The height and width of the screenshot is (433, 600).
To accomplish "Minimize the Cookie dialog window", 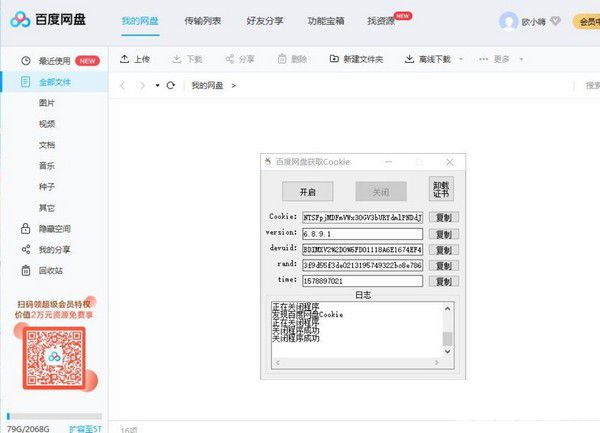I will [388, 162].
